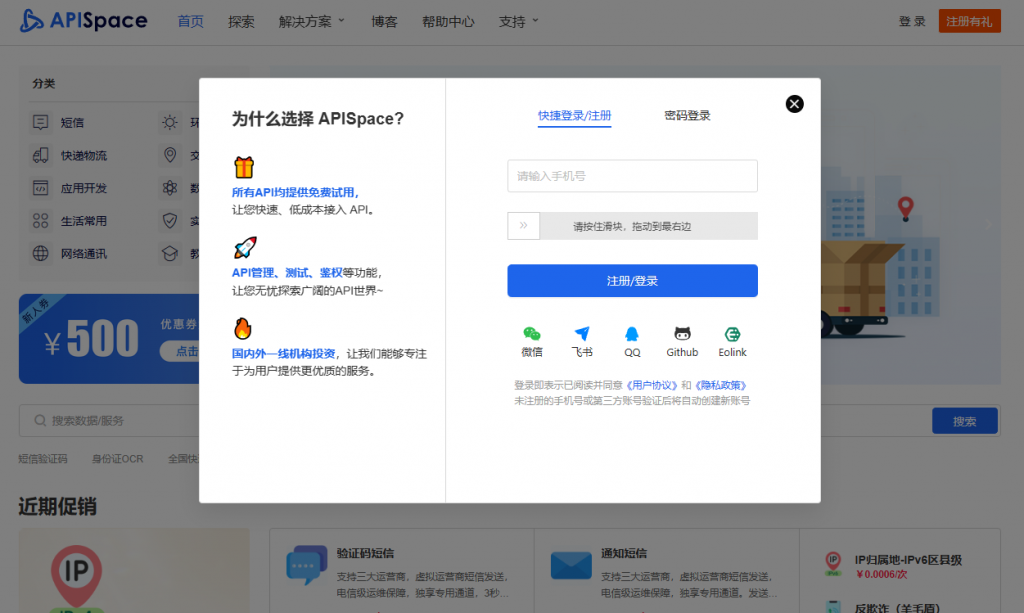Click the 注册/登录 button

coord(632,281)
